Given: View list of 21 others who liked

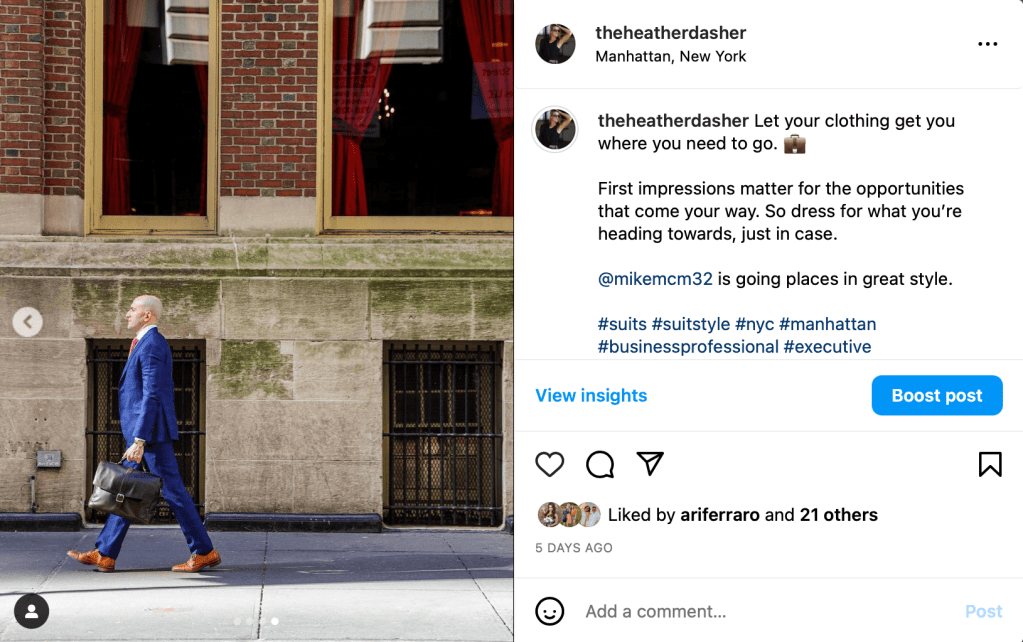Looking at the screenshot, I should 838,515.
